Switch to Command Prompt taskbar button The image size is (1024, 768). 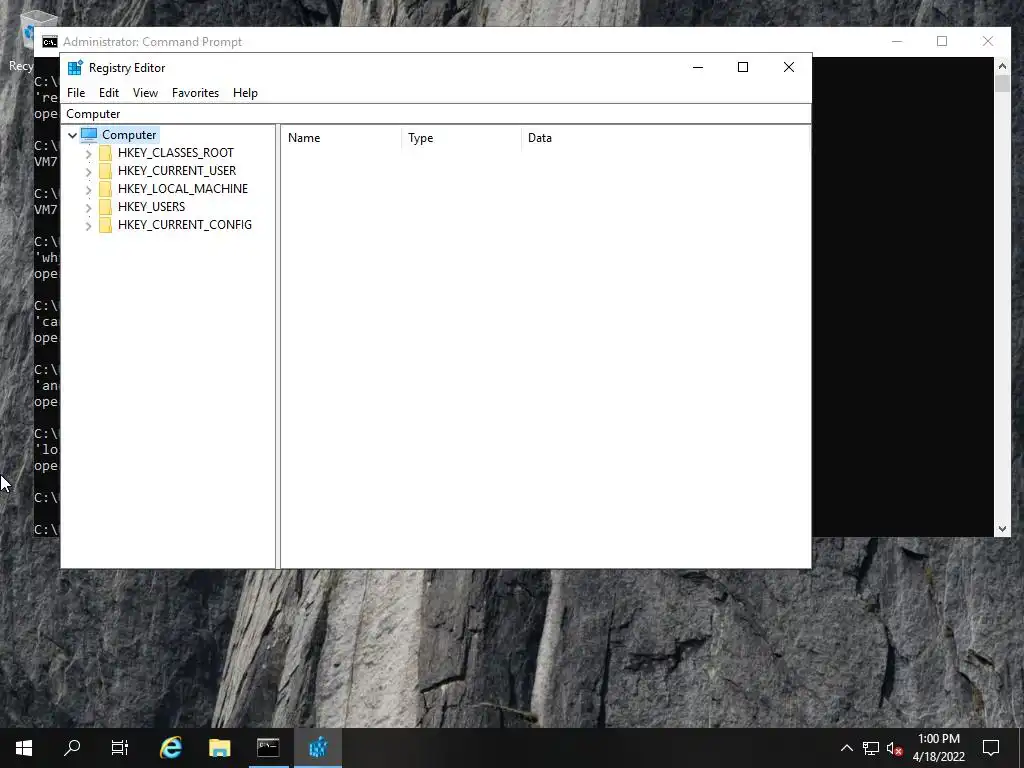pyautogui.click(x=268, y=748)
